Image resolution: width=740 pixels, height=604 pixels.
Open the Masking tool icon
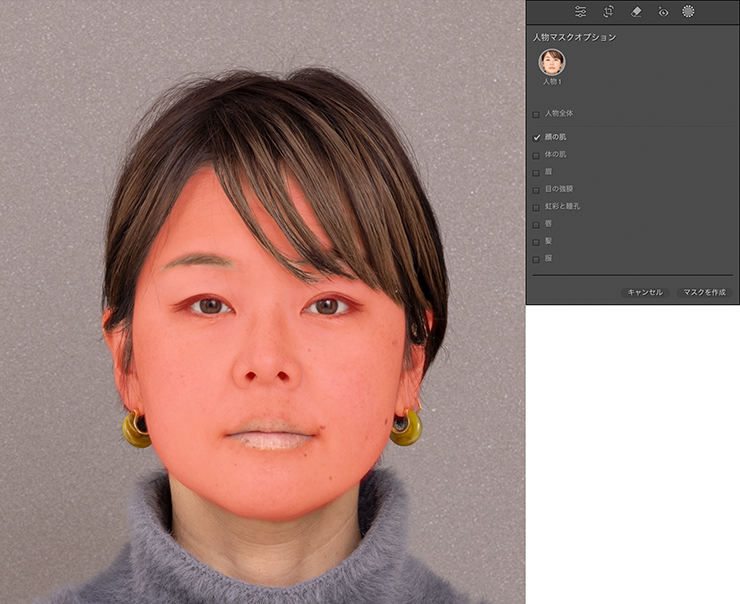point(688,12)
